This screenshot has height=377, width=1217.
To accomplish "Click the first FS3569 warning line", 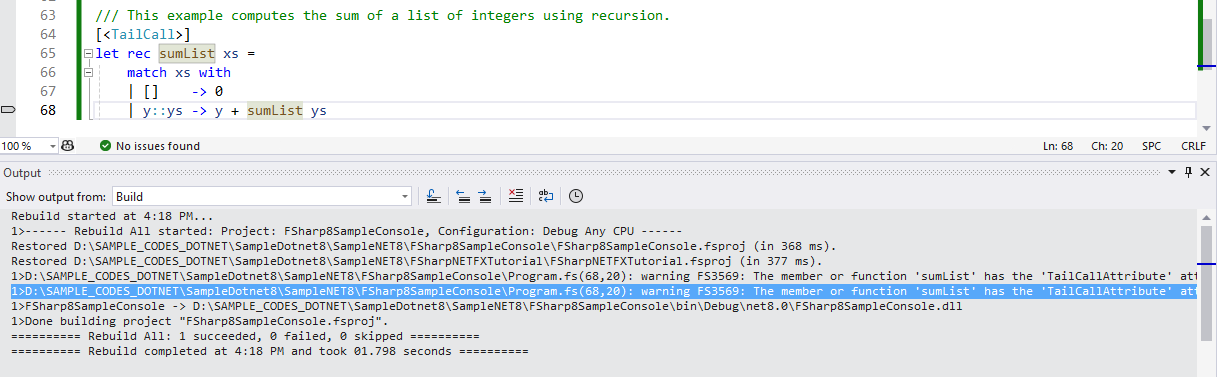I will pos(603,275).
